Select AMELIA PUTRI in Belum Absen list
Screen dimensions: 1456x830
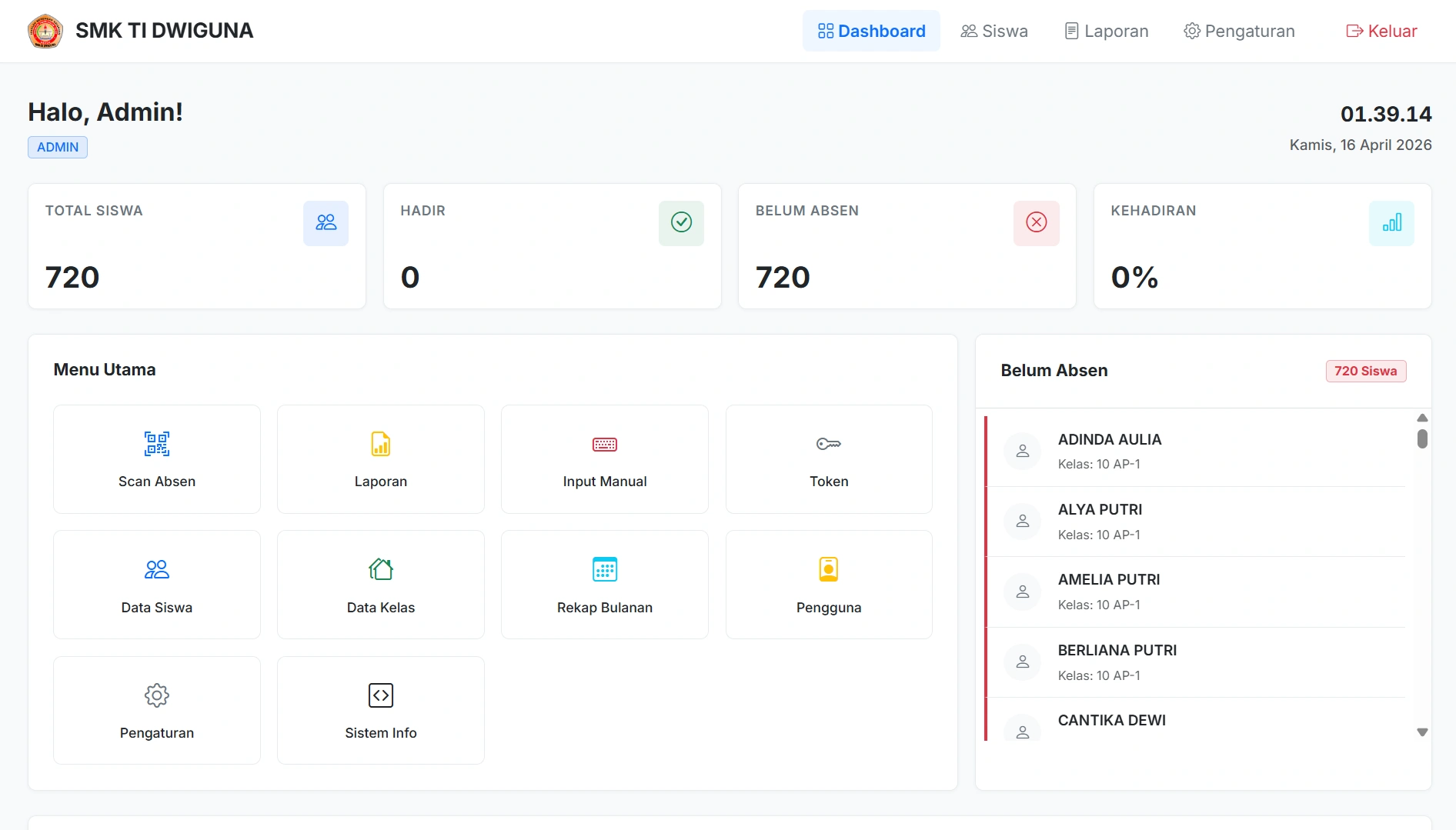(x=1196, y=592)
